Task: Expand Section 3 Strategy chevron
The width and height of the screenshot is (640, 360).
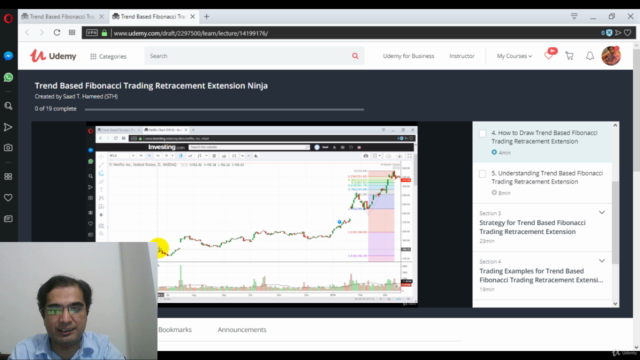Action: [602, 213]
